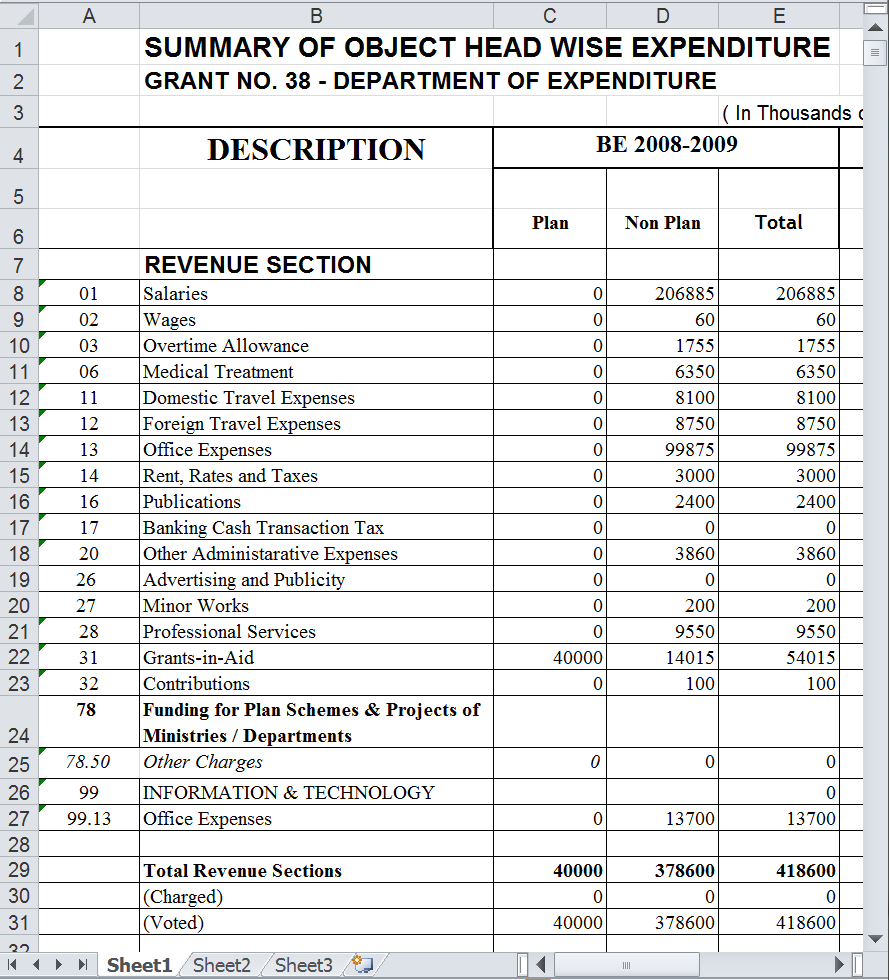Click the title cell 'SUMMARY OF OBJECT HEAD WISE EXPENDITURE'
This screenshot has width=889, height=980.
tap(488, 48)
